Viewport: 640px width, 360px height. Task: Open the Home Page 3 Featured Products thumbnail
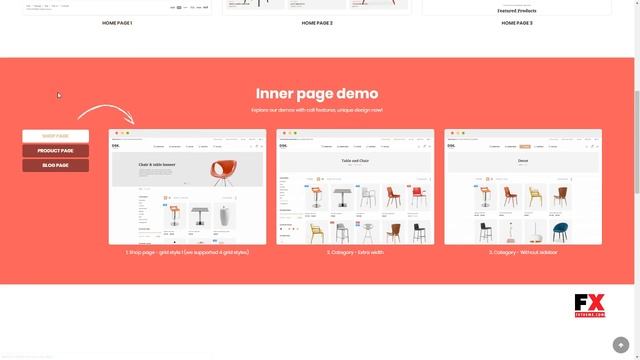click(x=517, y=7)
